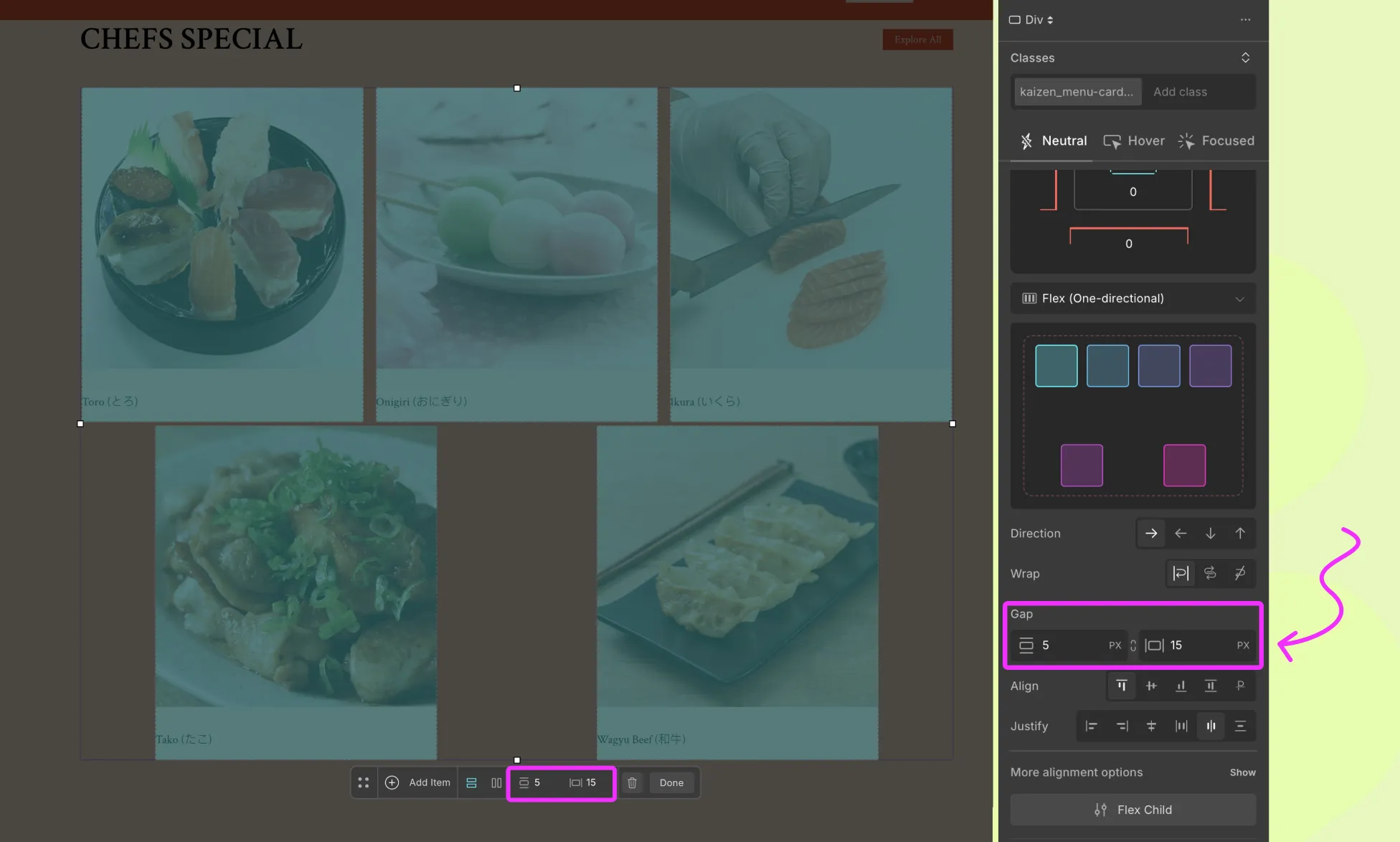
Task: Align items with stretch
Action: (1211, 686)
